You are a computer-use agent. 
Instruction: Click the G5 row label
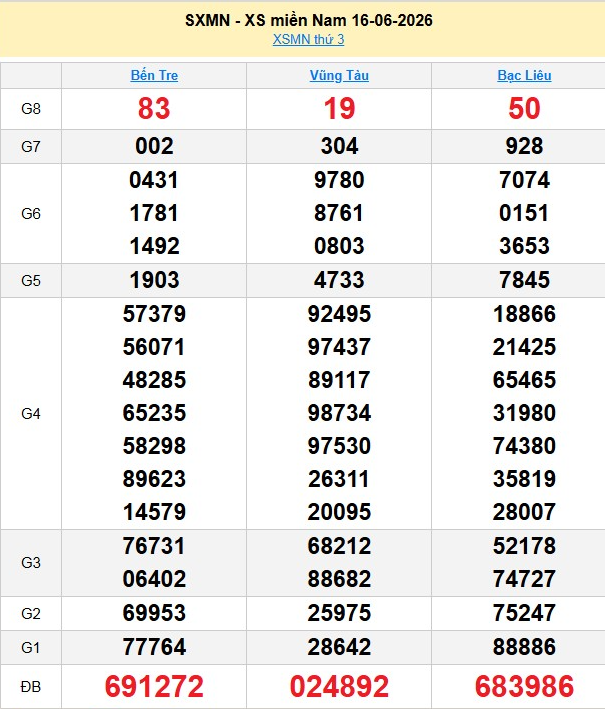31,280
